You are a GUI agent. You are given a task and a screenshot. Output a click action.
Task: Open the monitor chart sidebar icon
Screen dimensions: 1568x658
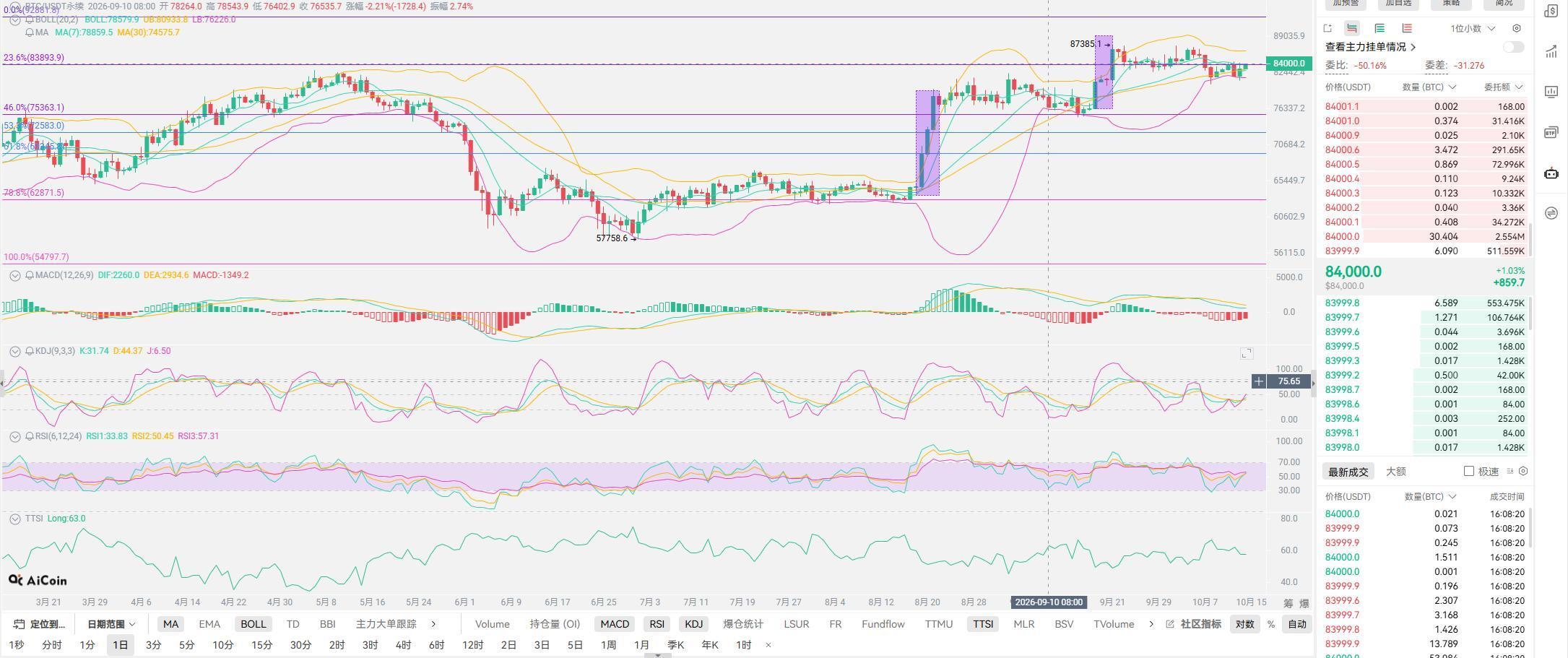[1551, 92]
